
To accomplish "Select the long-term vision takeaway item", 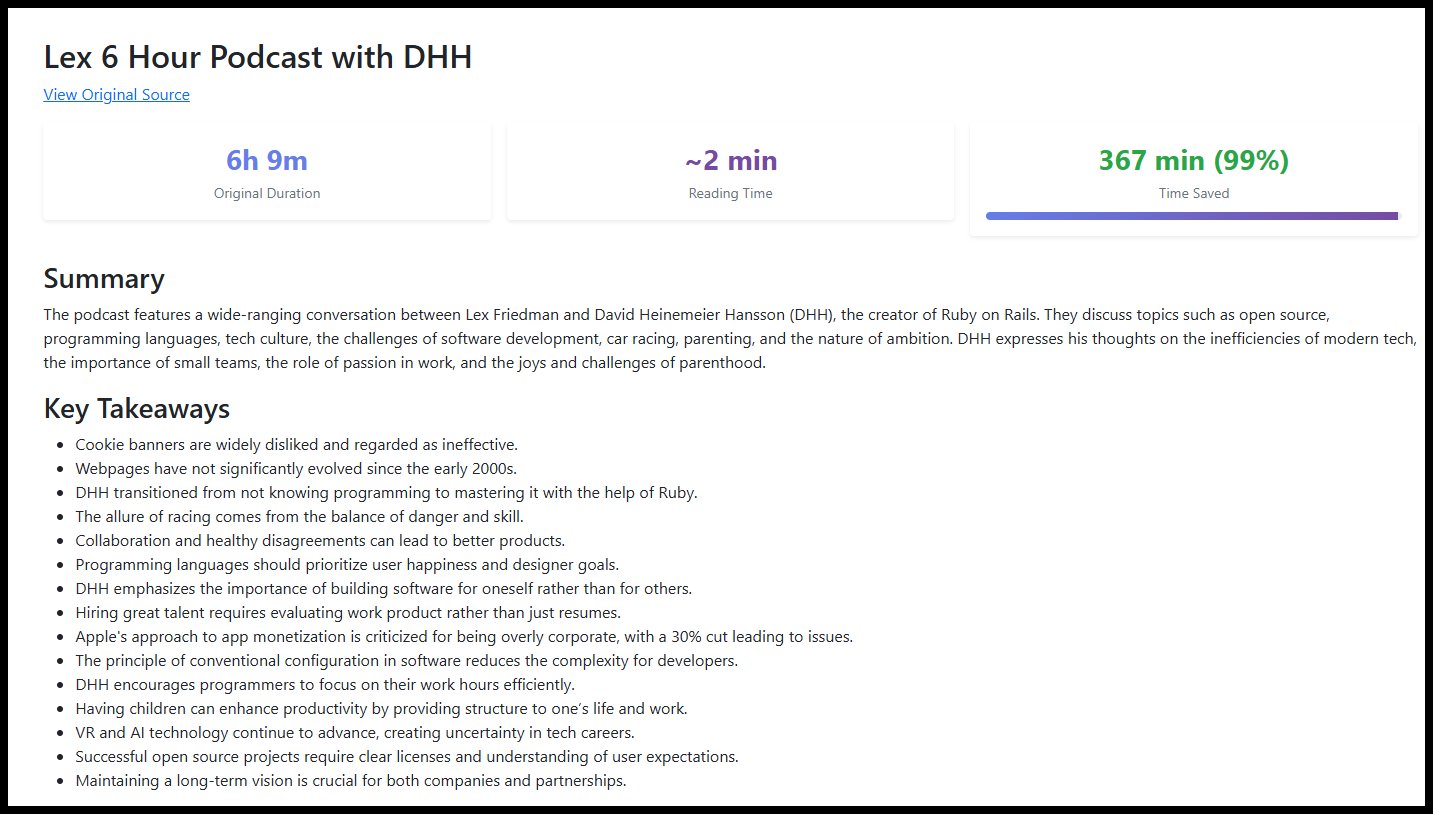I will coord(350,780).
